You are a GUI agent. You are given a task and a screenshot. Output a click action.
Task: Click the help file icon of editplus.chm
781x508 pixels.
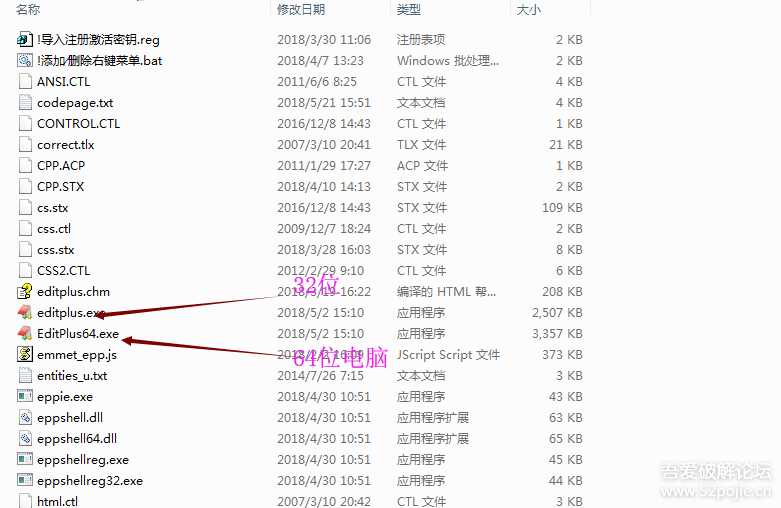[25, 291]
